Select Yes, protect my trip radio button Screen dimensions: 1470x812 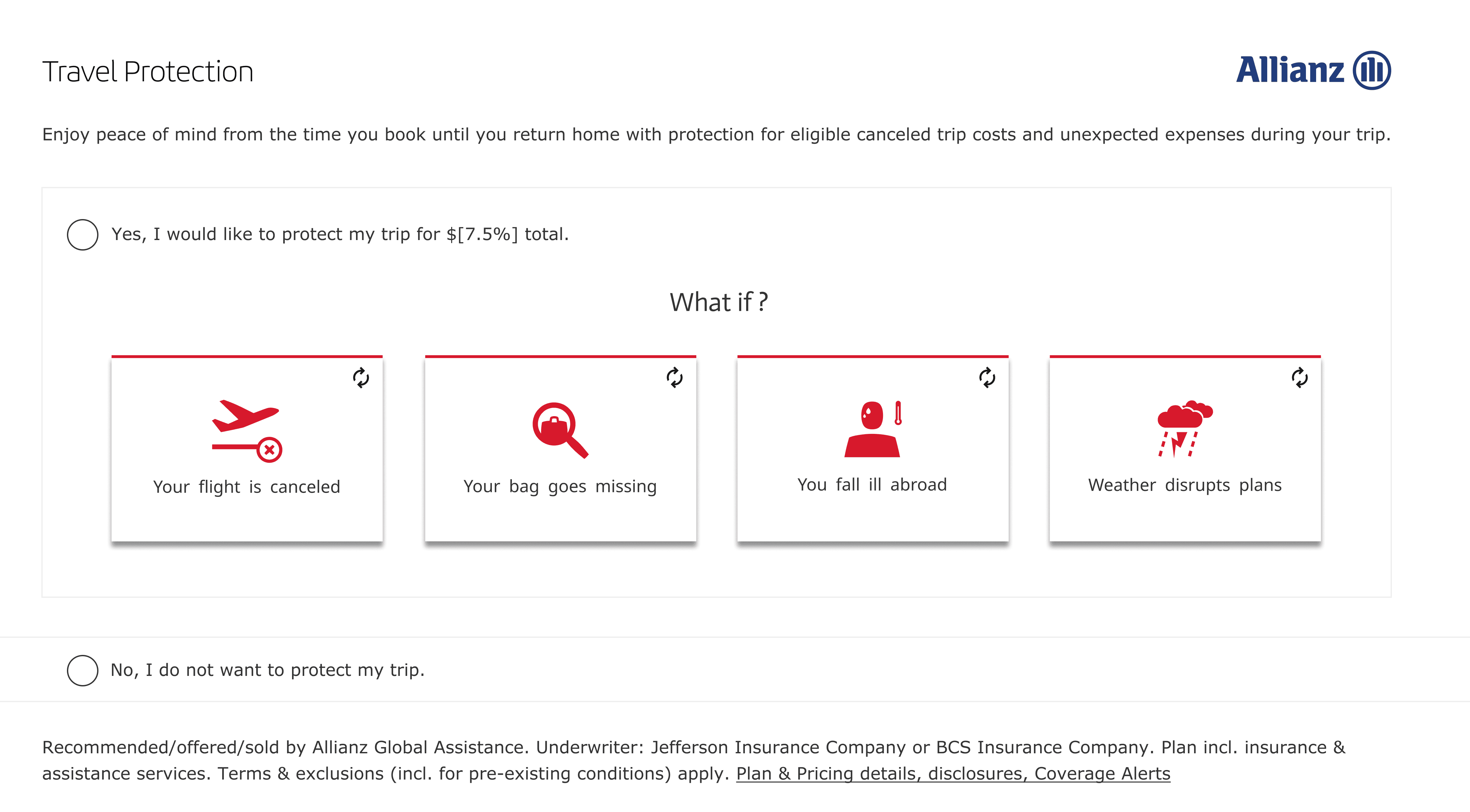(83, 234)
